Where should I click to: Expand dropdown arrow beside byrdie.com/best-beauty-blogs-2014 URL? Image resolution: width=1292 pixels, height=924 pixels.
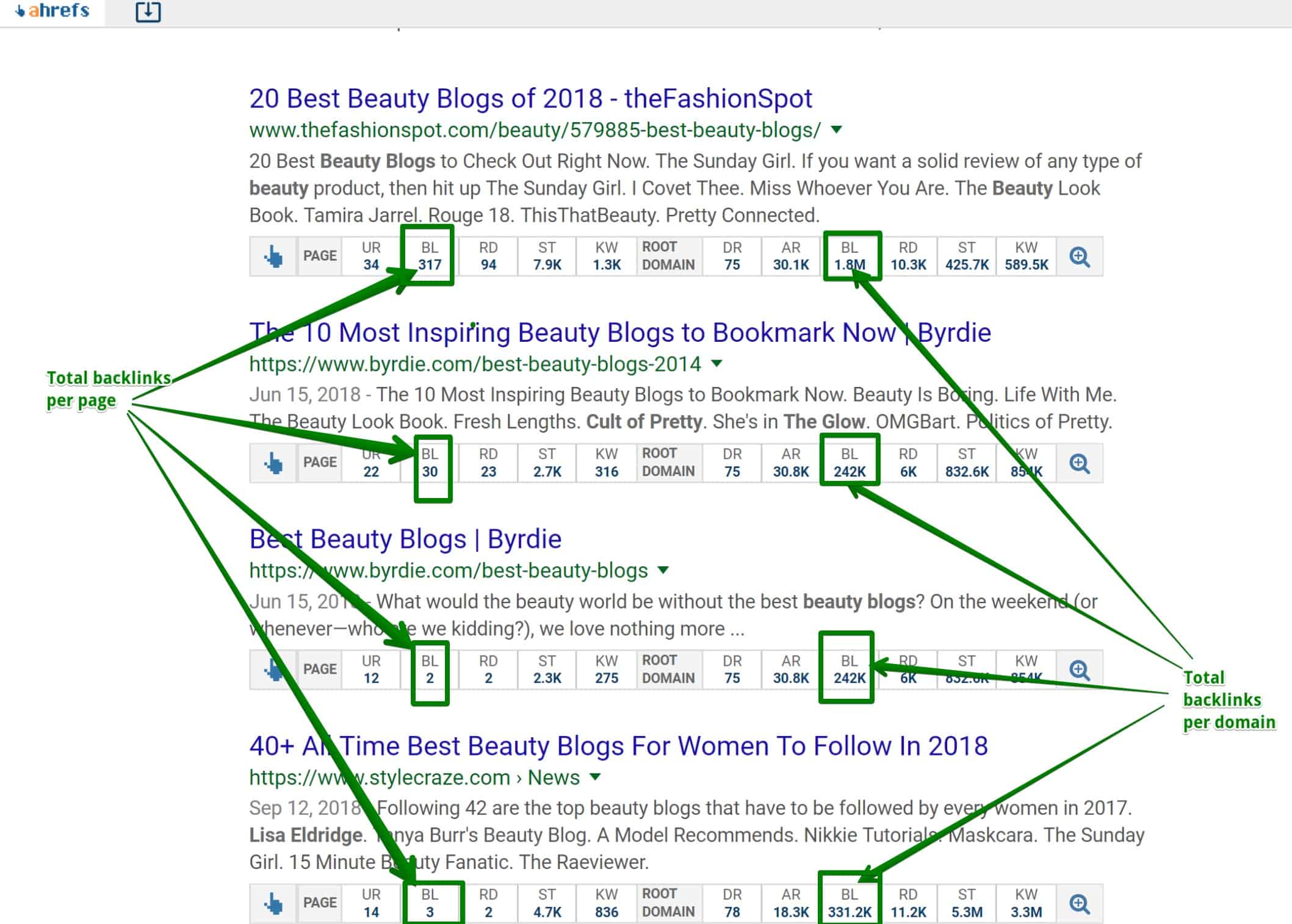point(717,364)
